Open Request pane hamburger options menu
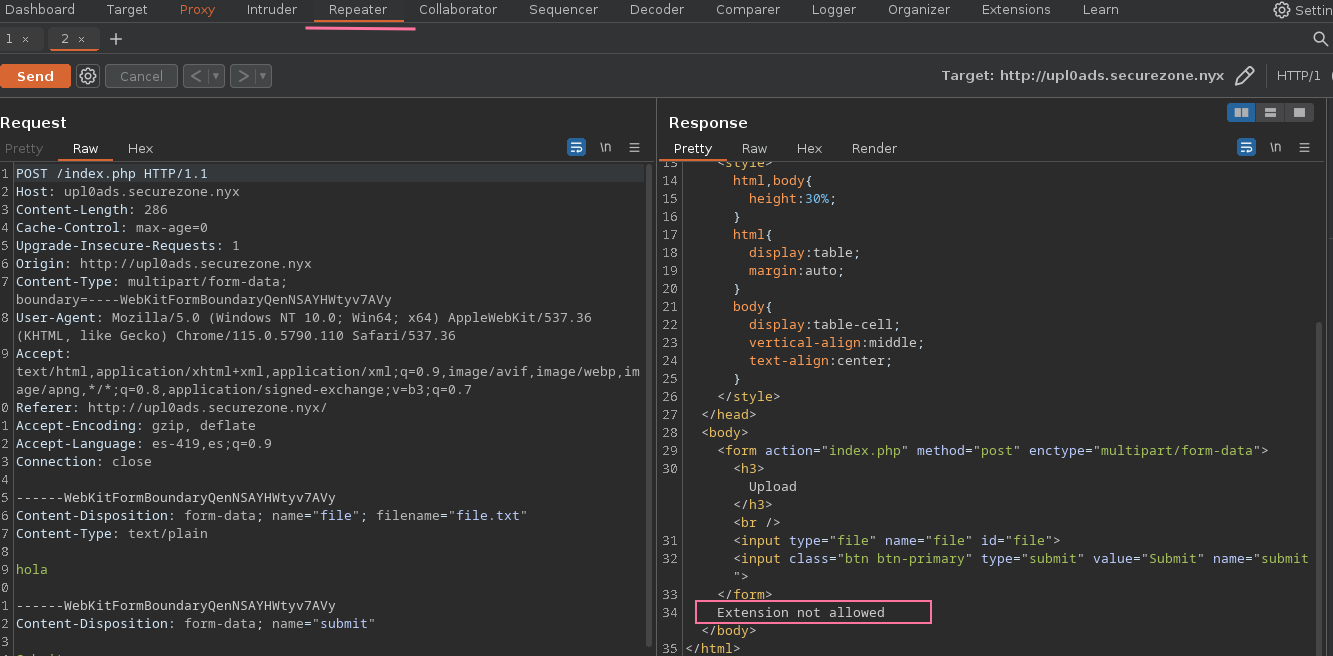This screenshot has width=1333, height=656. click(x=634, y=148)
